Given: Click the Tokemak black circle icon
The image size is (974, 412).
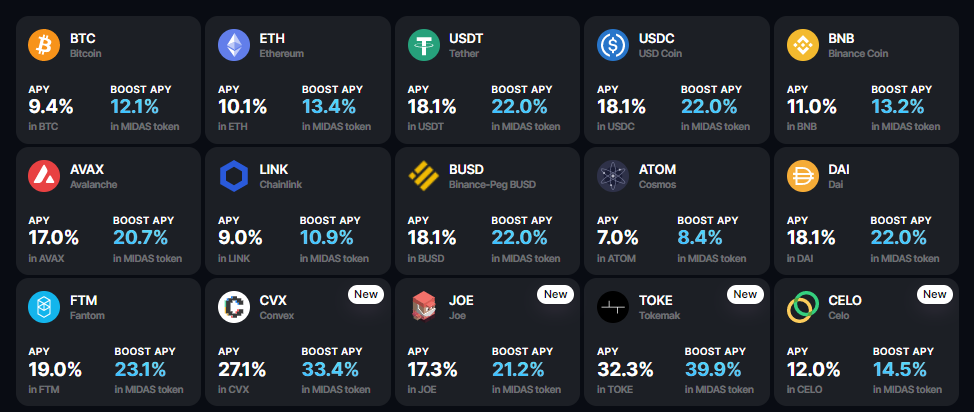Looking at the screenshot, I should [x=613, y=308].
